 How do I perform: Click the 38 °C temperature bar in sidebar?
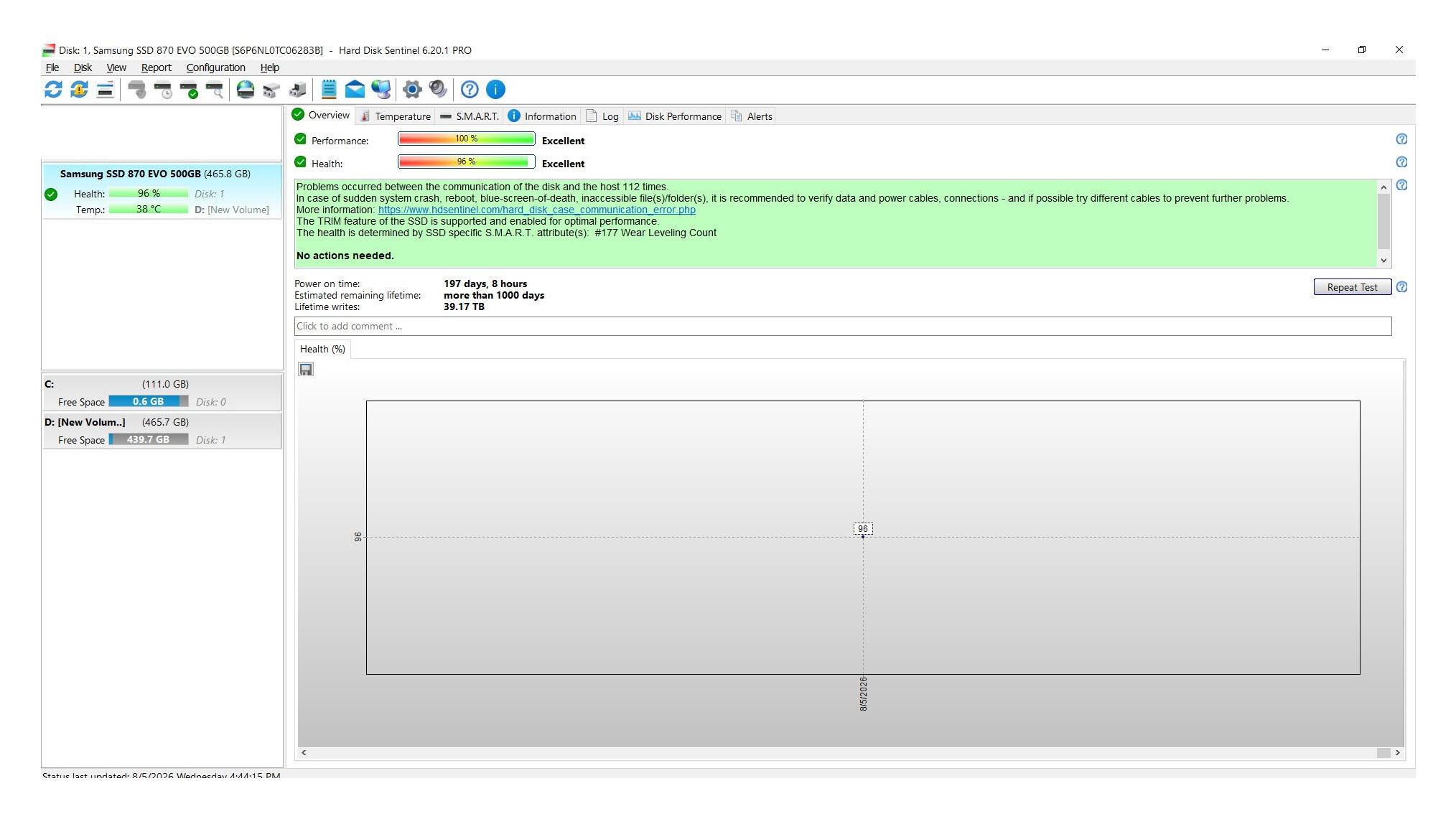tap(149, 209)
